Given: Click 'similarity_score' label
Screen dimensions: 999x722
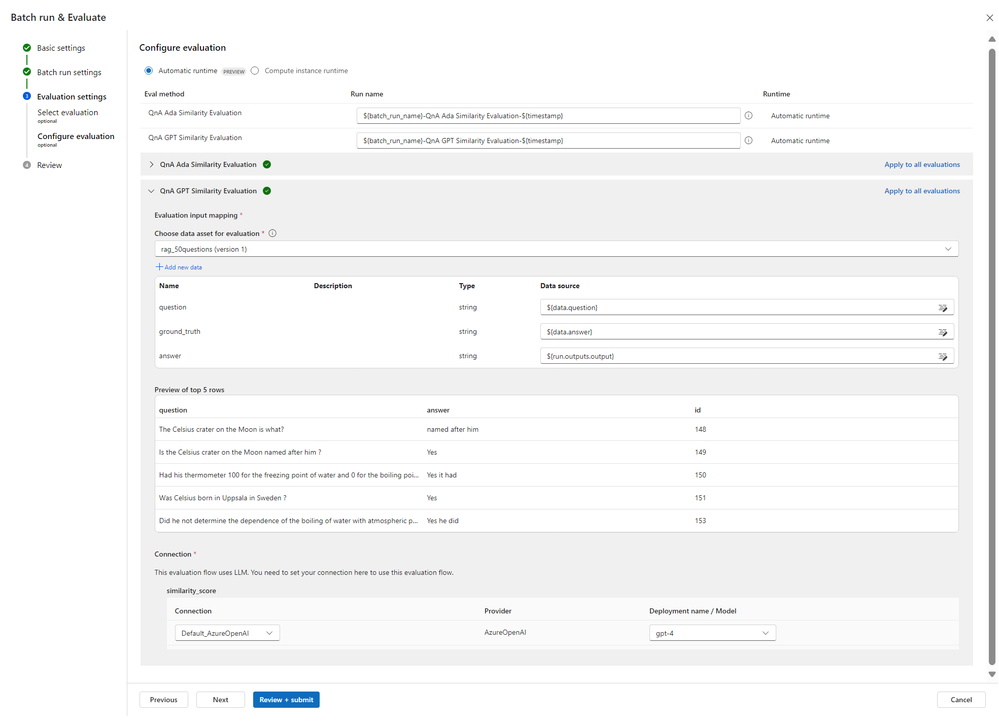Looking at the screenshot, I should (x=191, y=591).
